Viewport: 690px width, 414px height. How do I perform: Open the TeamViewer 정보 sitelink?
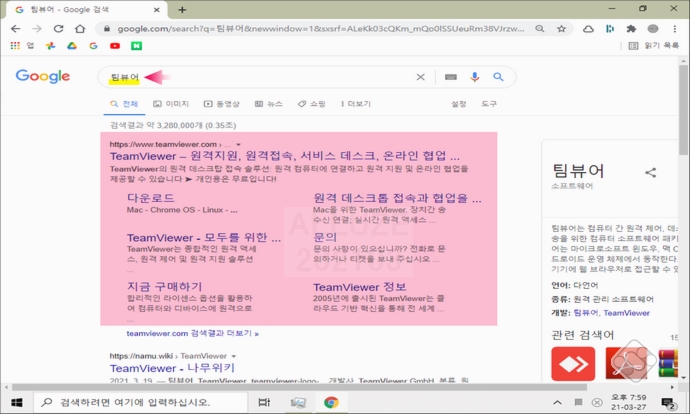360,287
